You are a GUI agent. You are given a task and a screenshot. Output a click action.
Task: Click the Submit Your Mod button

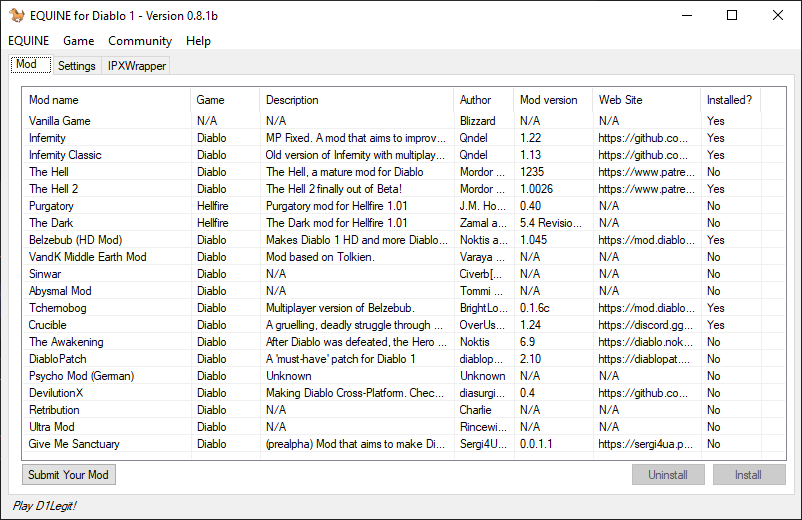(x=69, y=474)
